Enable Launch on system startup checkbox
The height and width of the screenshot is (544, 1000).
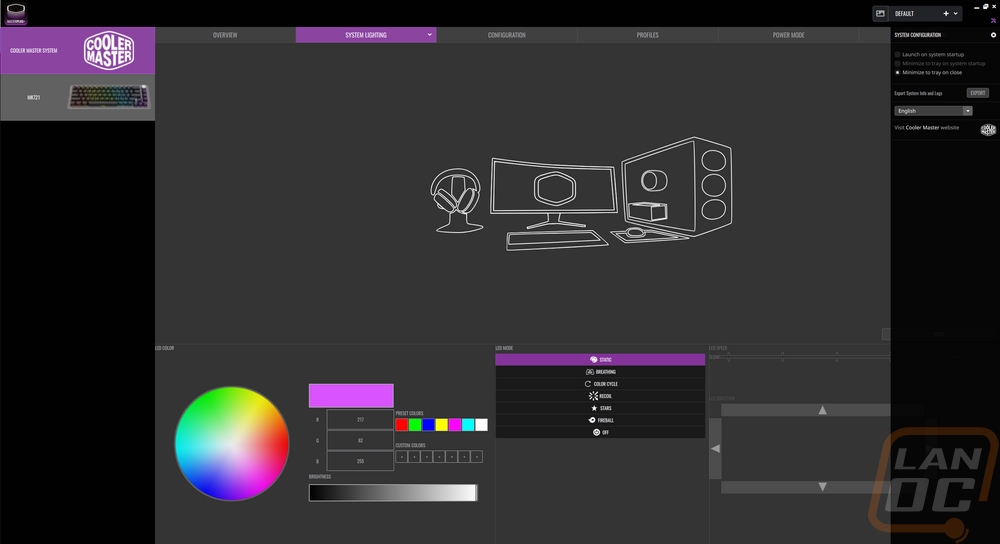point(897,55)
